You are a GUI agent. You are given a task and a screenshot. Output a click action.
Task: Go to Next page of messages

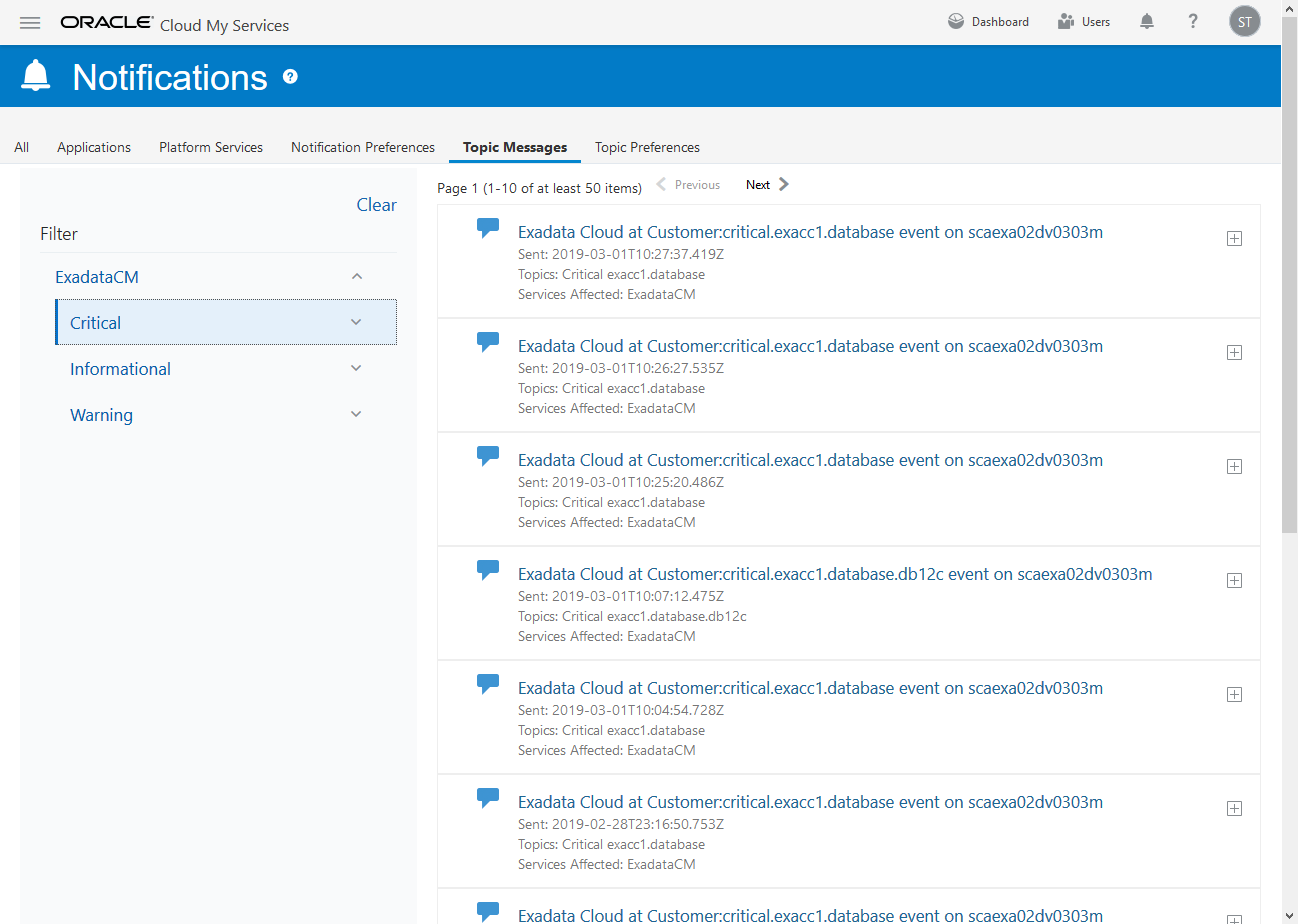coord(767,184)
